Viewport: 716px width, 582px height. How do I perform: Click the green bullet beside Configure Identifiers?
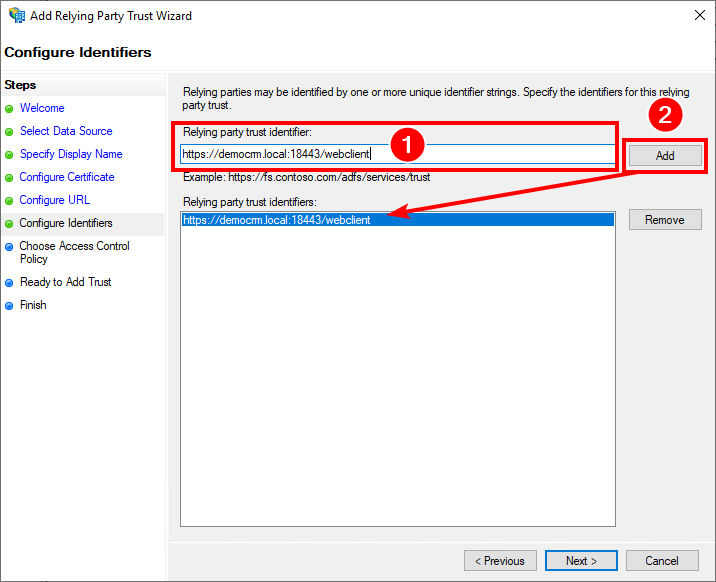click(9, 224)
